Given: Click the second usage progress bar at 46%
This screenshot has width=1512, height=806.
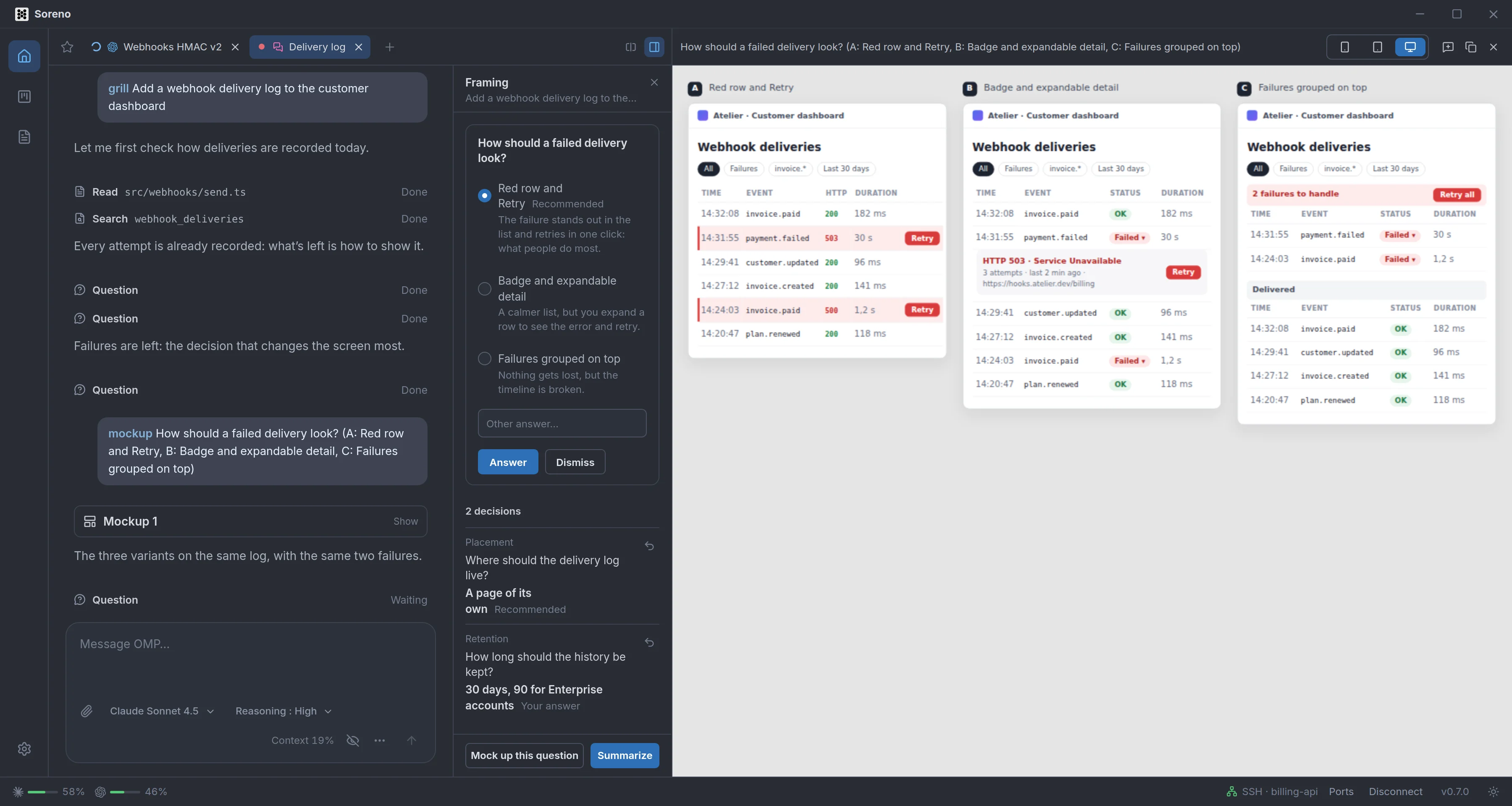Looking at the screenshot, I should (124, 792).
